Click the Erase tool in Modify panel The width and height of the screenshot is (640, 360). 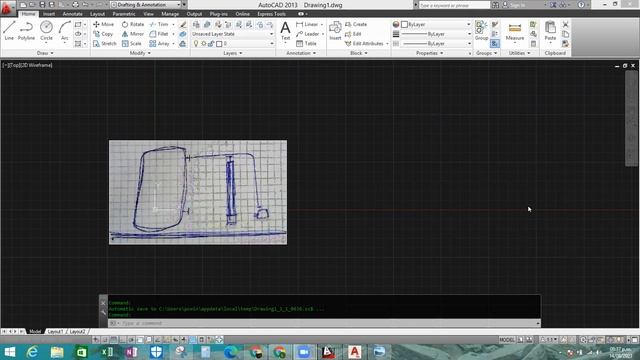183,24
